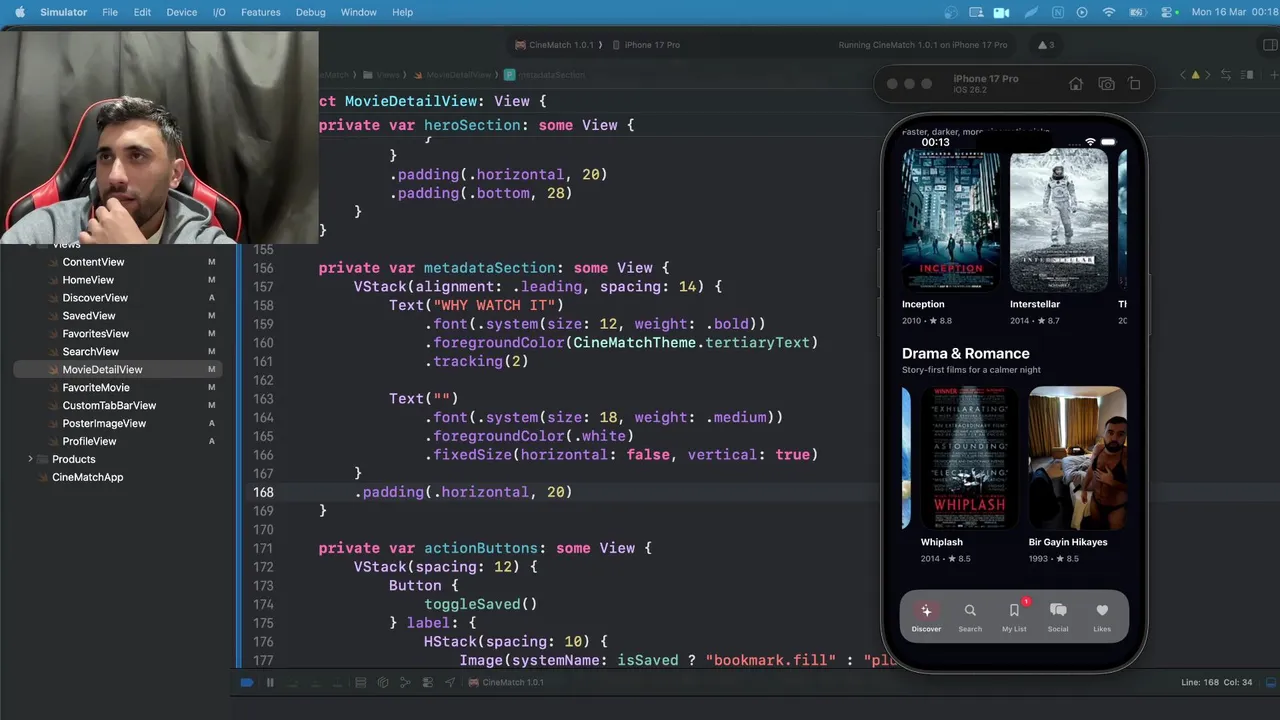Click the CineMatch 1.0.1 process in debug bar
The image size is (1280, 720).
(506, 683)
